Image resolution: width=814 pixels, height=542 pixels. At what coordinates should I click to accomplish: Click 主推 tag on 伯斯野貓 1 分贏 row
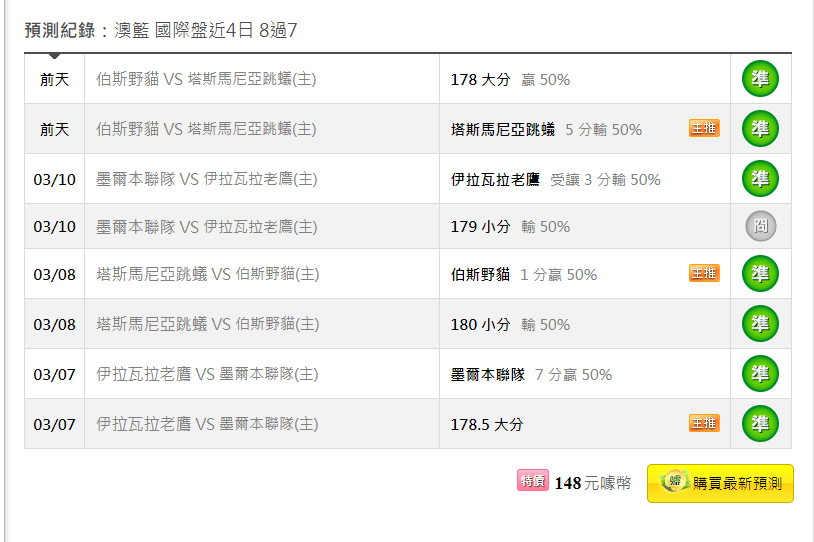[x=704, y=273]
